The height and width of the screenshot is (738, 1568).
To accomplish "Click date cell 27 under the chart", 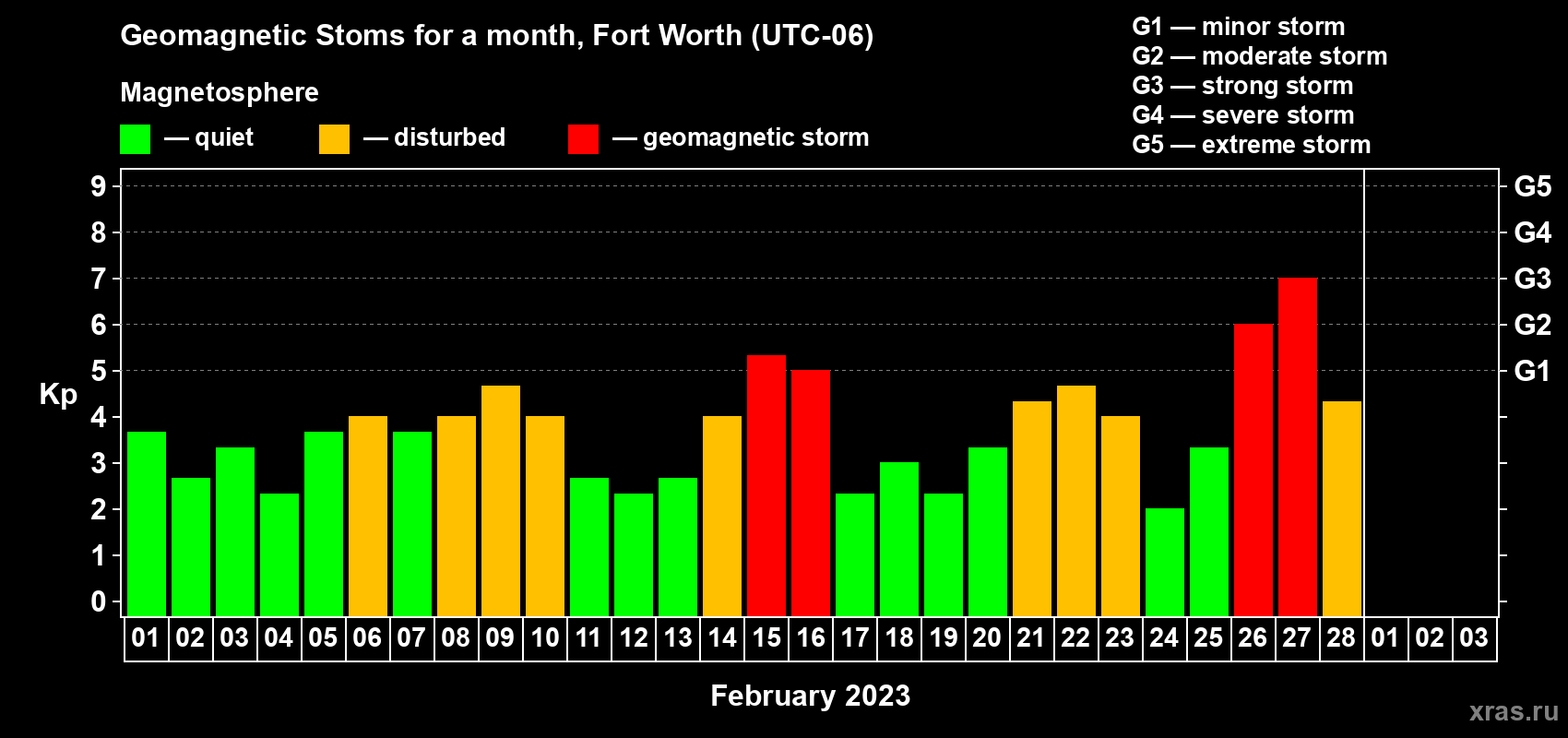I will click(x=1297, y=638).
